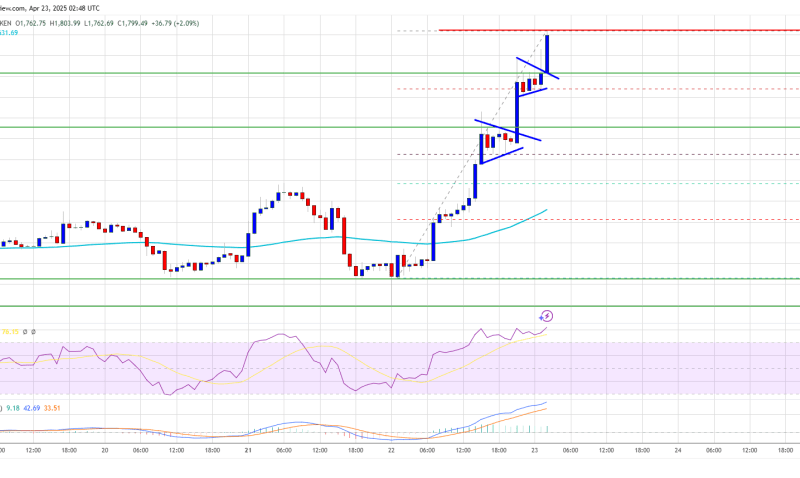The image size is (800, 478).
Task: Select the close price value C1,799.49
Action: point(133,23)
